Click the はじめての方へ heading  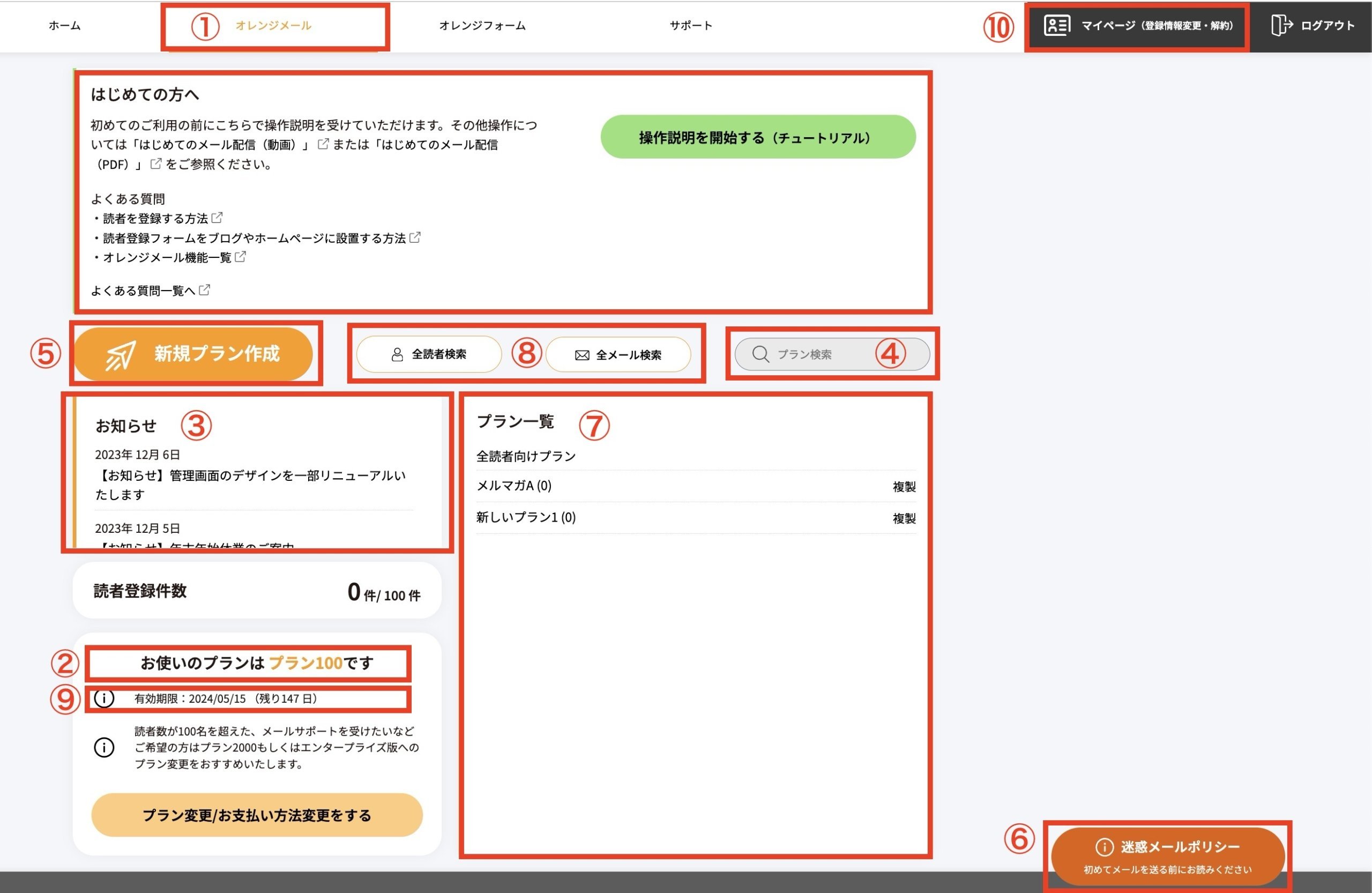[x=145, y=94]
